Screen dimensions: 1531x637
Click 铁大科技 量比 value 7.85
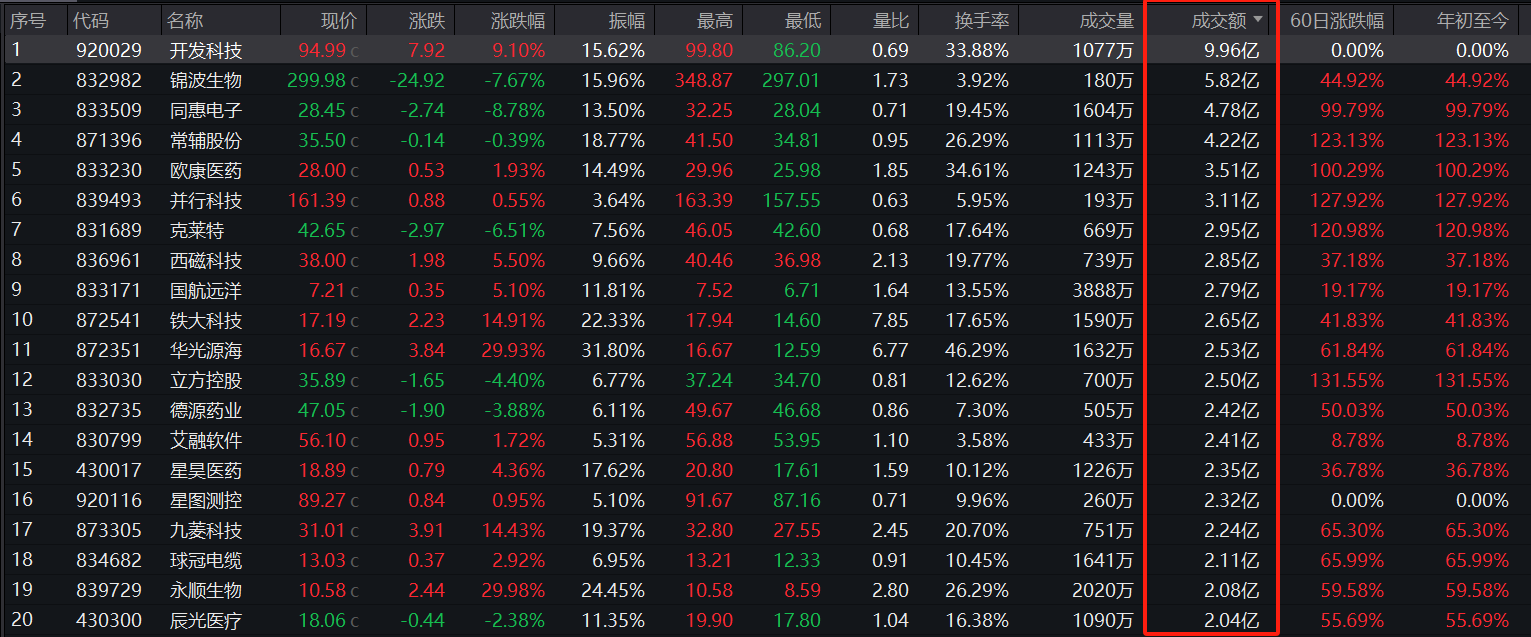[x=890, y=320]
